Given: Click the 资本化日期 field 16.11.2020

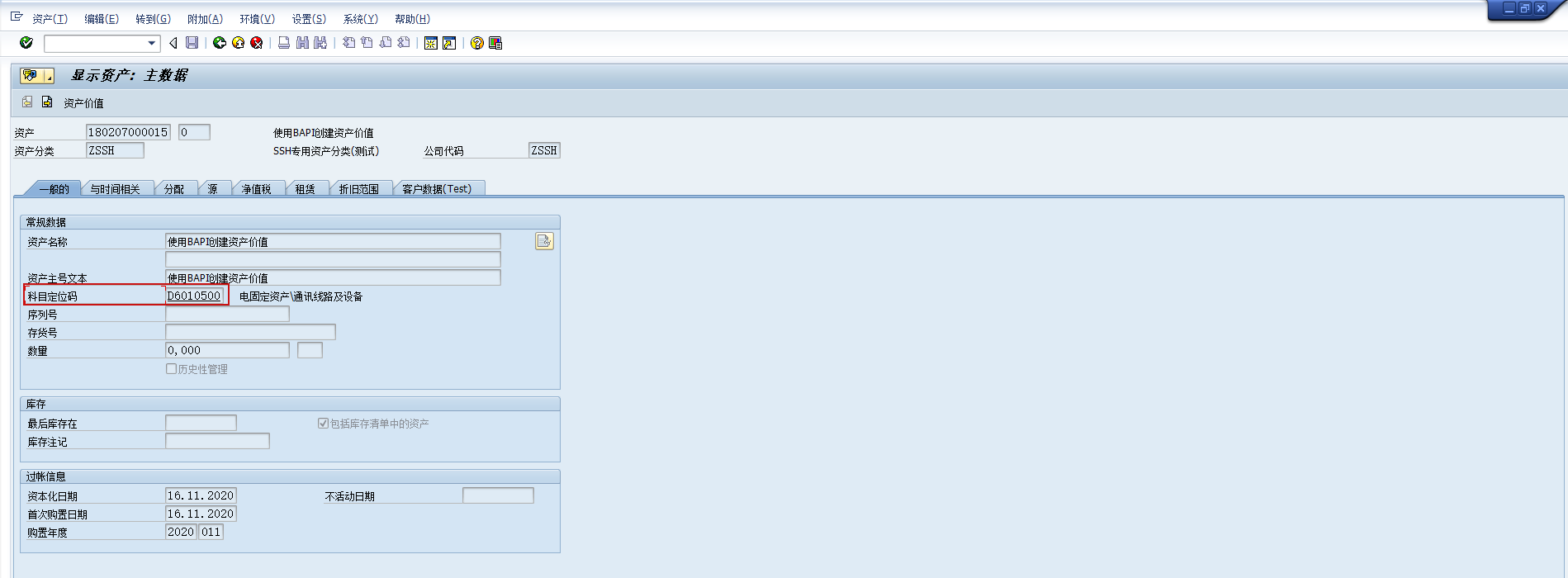Looking at the screenshot, I should [x=201, y=495].
